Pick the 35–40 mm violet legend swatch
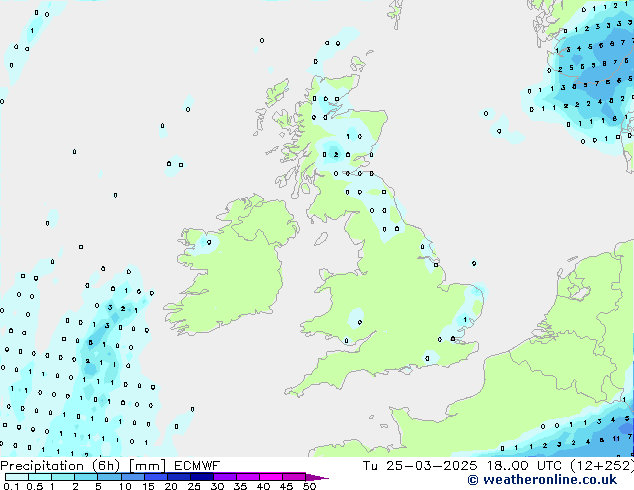The width and height of the screenshot is (634, 490). tap(247, 477)
